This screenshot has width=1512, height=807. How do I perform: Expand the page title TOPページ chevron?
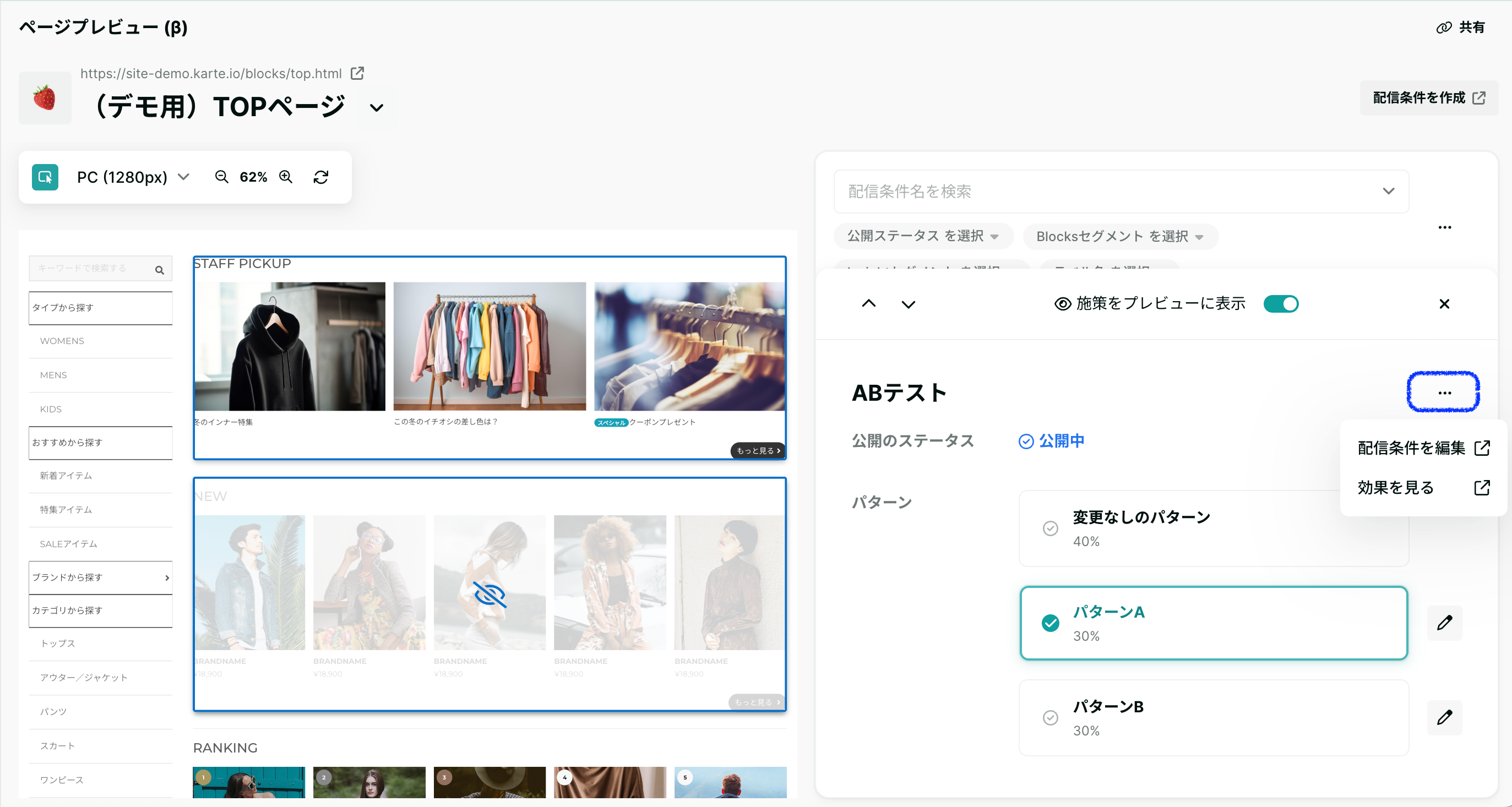click(x=376, y=107)
